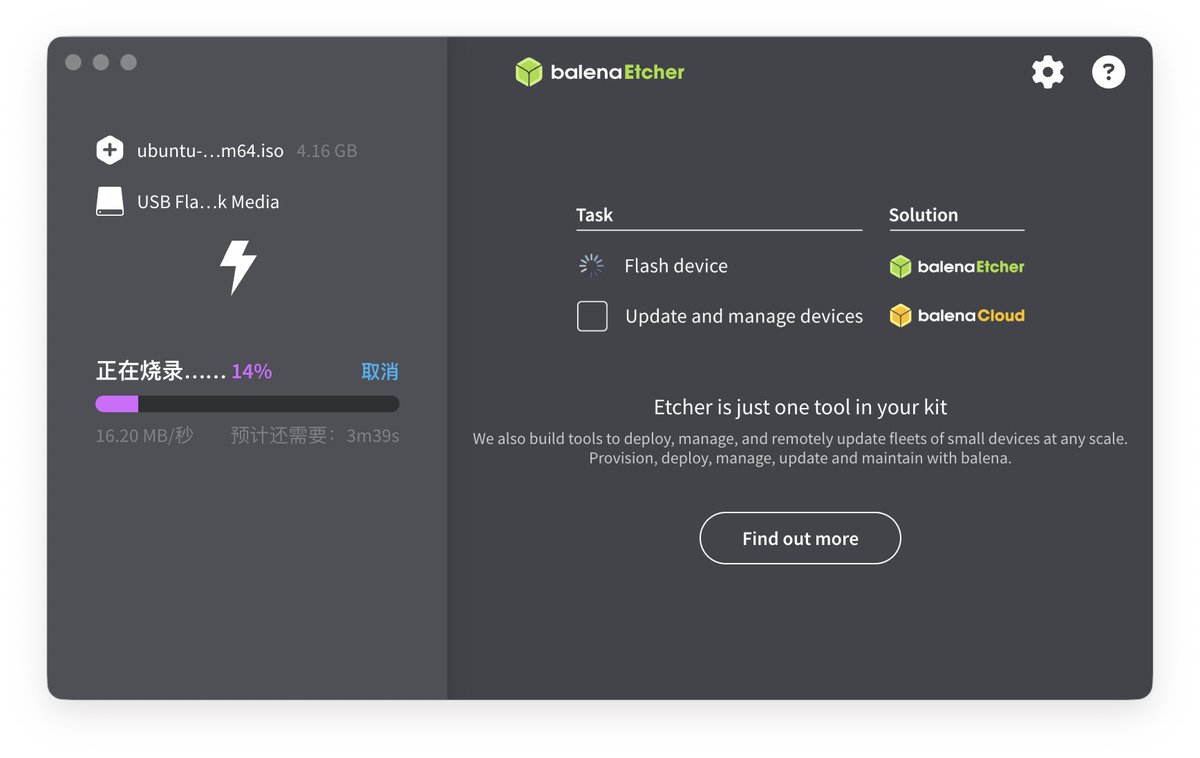This screenshot has height=758, width=1200.
Task: Check the Update and manage devices box
Action: pos(592,316)
